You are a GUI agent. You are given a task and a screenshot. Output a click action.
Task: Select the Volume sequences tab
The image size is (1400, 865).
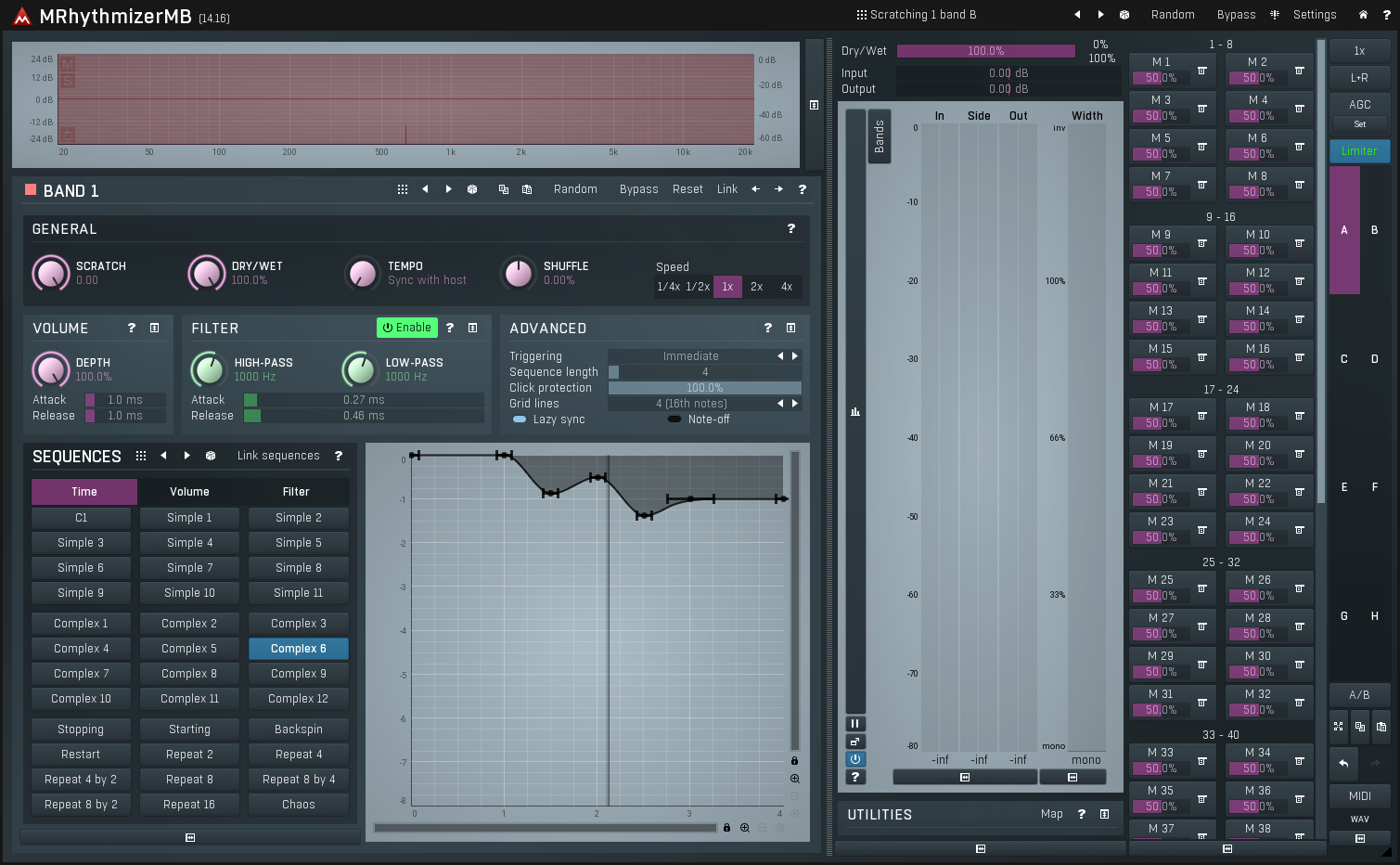[189, 492]
